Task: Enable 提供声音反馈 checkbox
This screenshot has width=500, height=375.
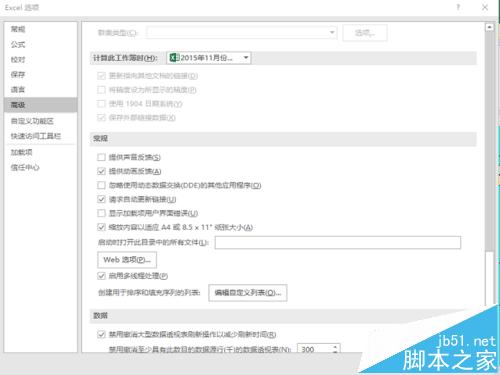Action: (101, 157)
